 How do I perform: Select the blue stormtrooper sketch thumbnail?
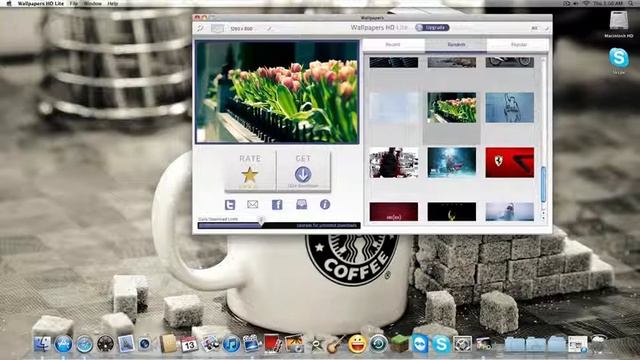[509, 108]
